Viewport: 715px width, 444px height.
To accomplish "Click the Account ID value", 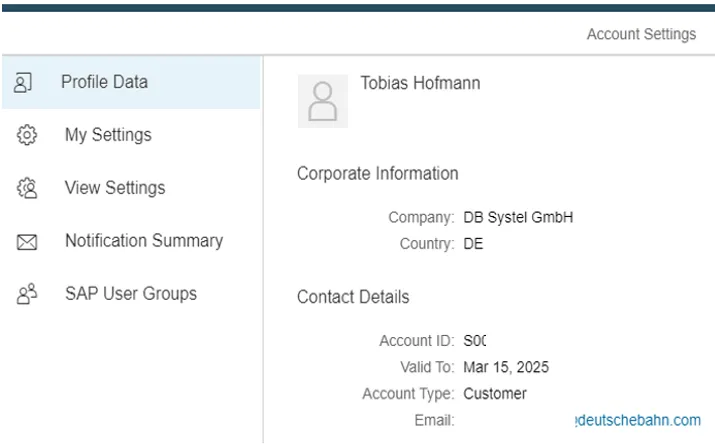I will tap(475, 341).
